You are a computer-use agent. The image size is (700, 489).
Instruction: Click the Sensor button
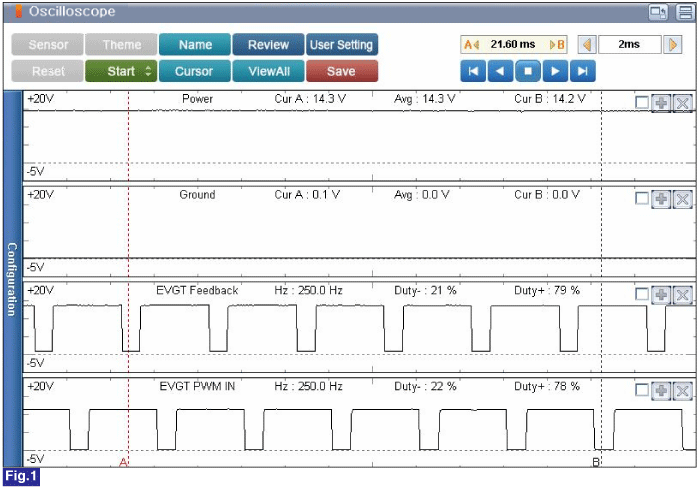point(48,45)
